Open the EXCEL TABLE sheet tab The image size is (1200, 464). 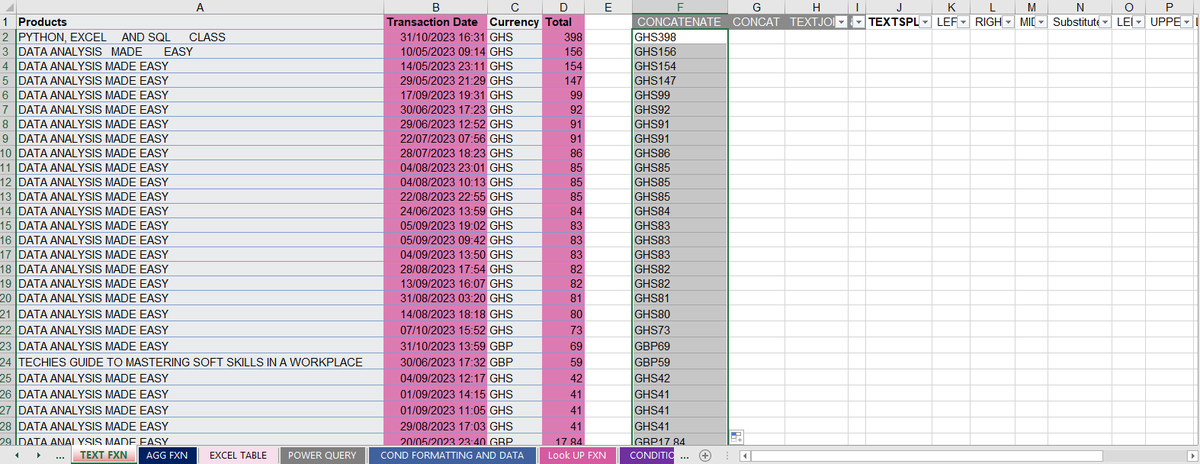(238, 456)
